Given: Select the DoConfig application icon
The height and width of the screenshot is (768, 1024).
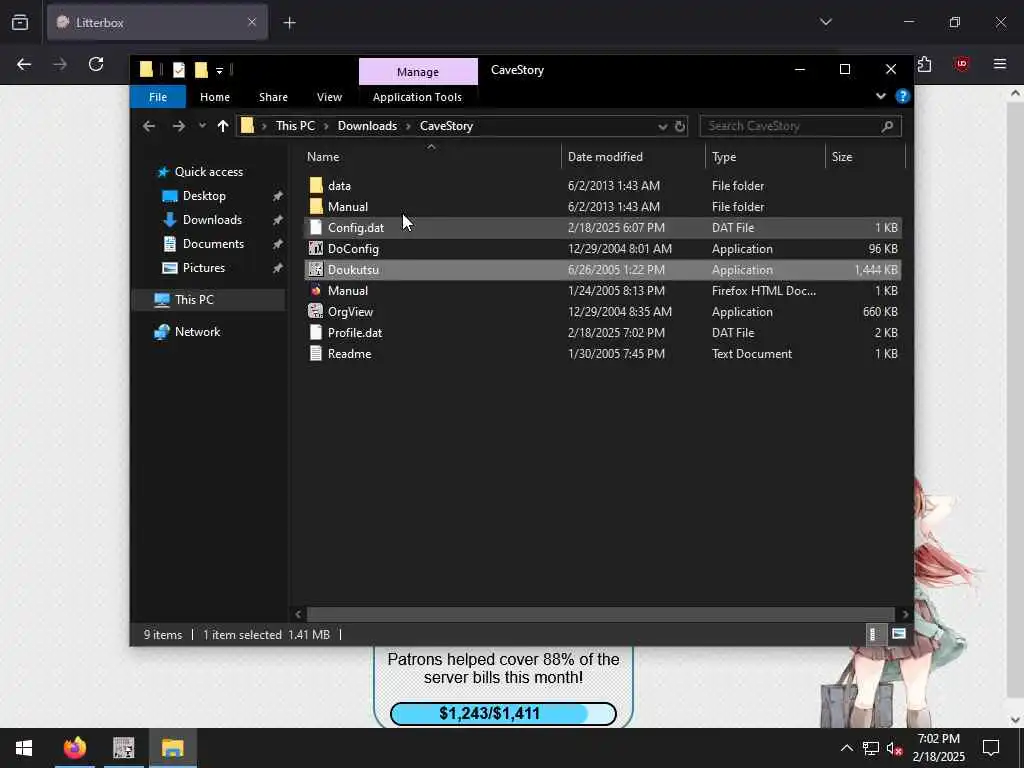Looking at the screenshot, I should (316, 248).
